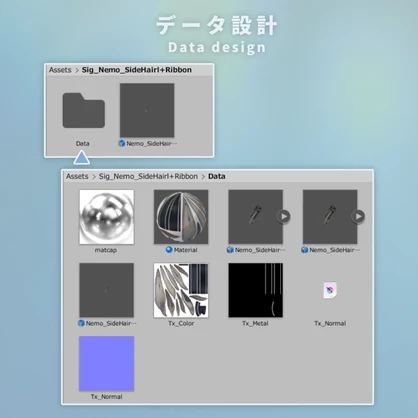Open the Data folder icon
The width and height of the screenshot is (418, 418).
tap(84, 110)
